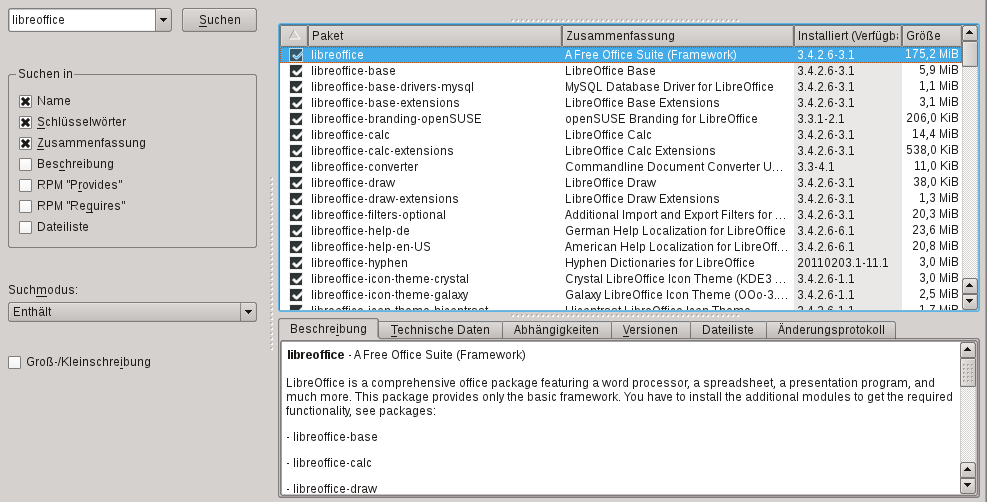Click the status icon for libreoffice-branding-openSUSE
The image size is (987, 502).
point(296,119)
